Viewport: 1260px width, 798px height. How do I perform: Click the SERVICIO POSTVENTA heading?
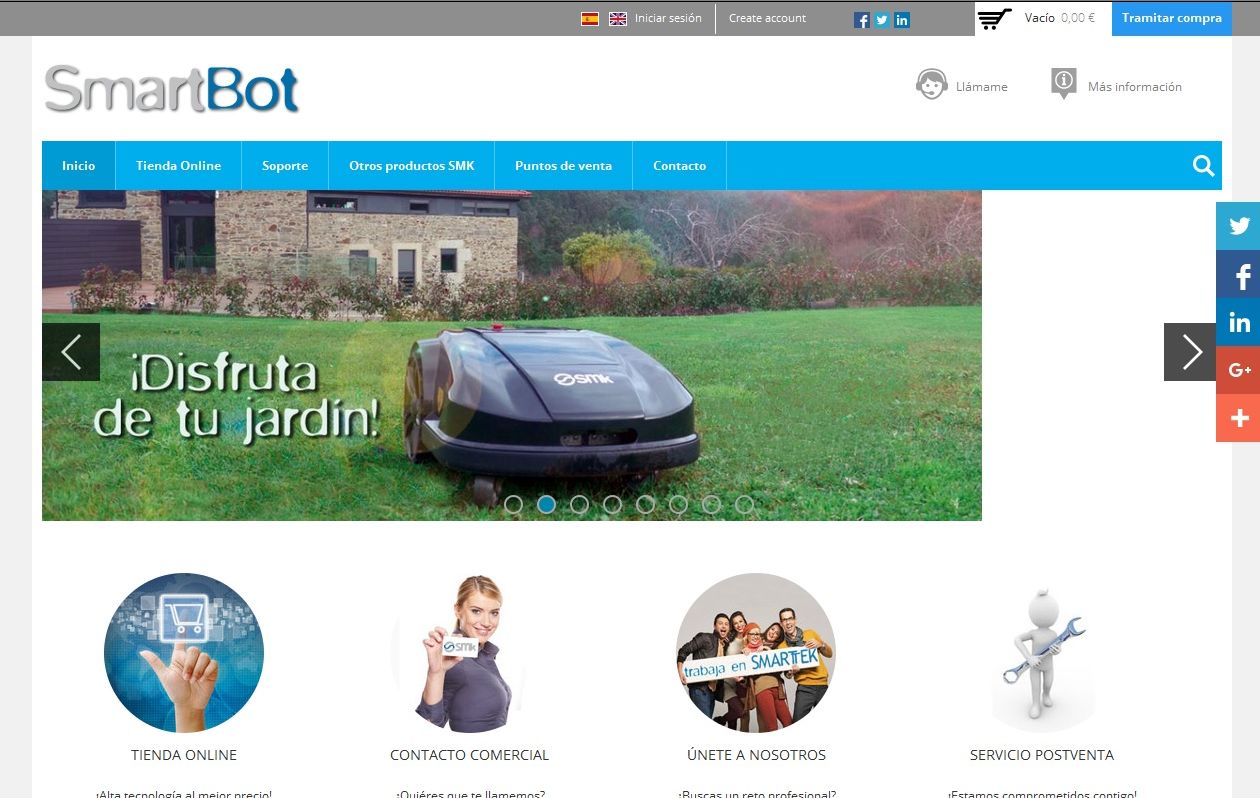[1042, 755]
